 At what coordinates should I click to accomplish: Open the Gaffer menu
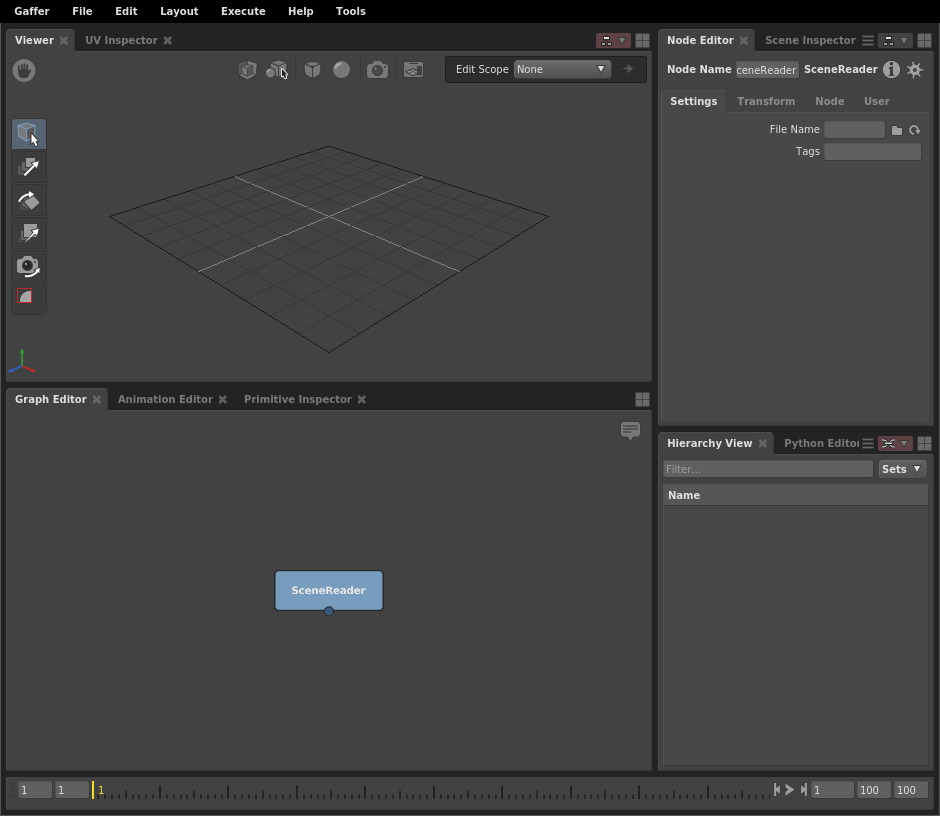pos(32,11)
